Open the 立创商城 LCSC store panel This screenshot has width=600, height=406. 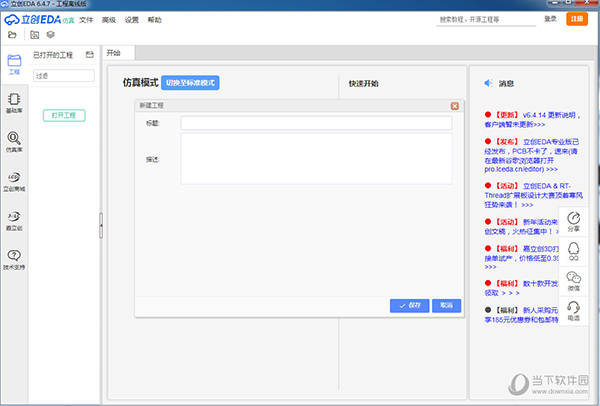14,180
